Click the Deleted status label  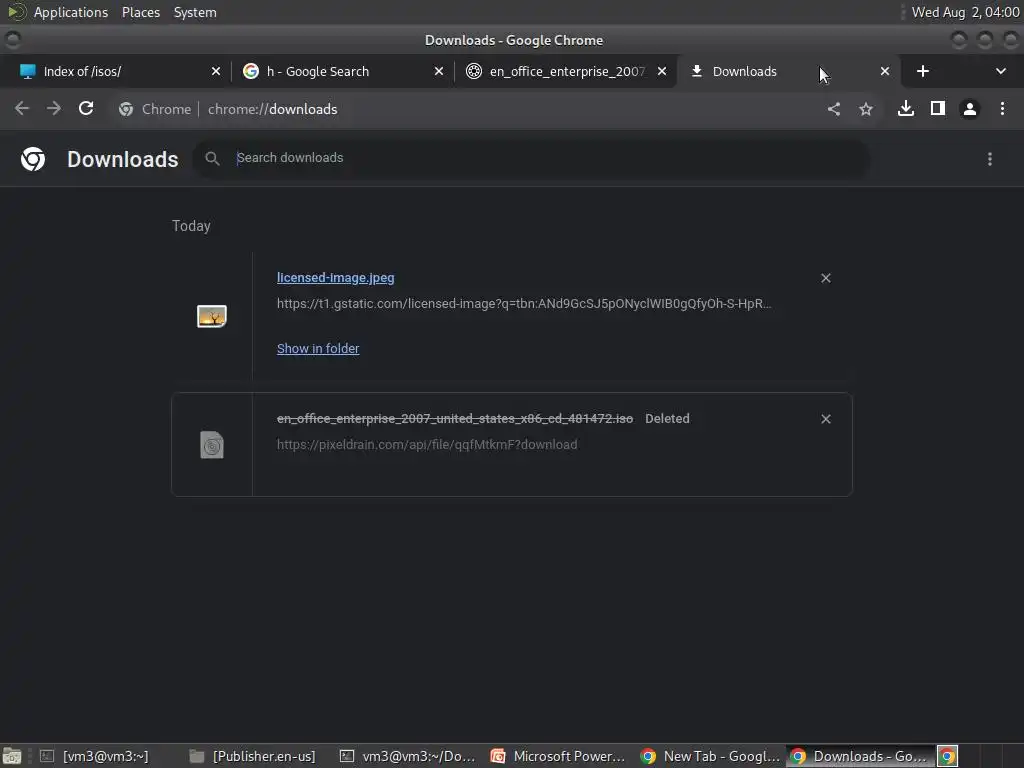(x=667, y=419)
